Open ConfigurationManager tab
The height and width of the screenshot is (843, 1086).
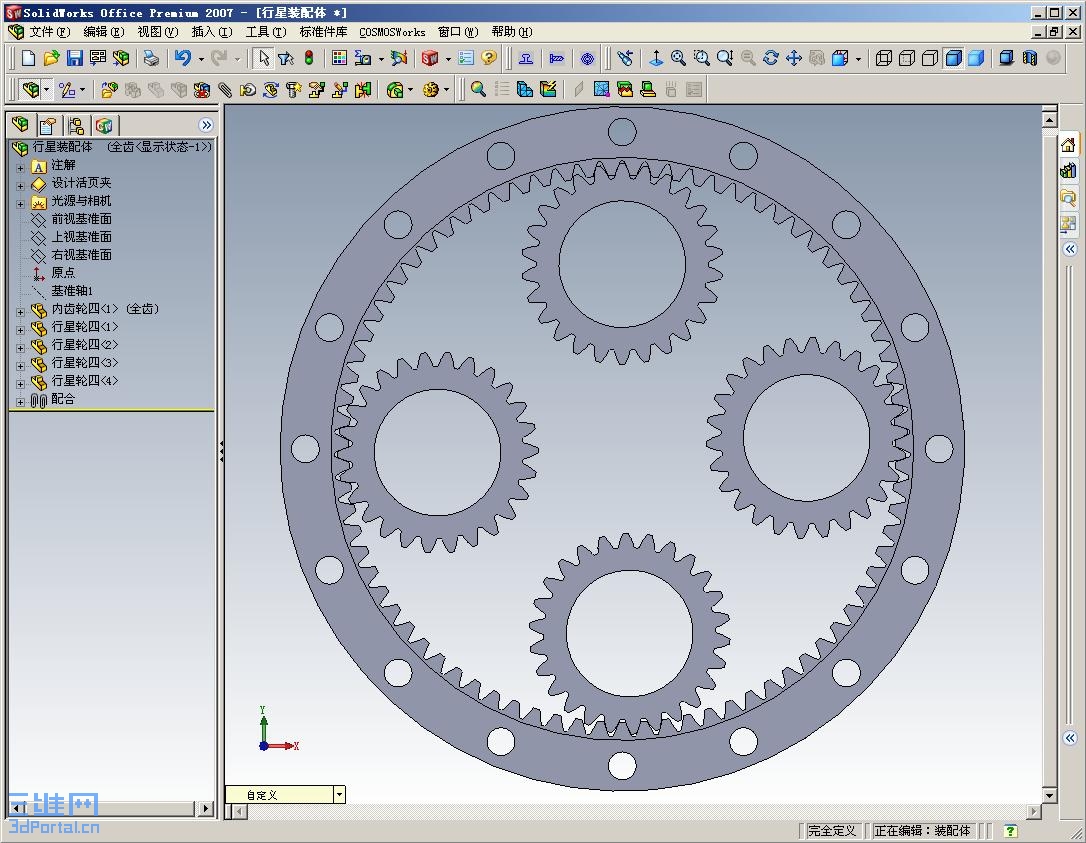(75, 125)
